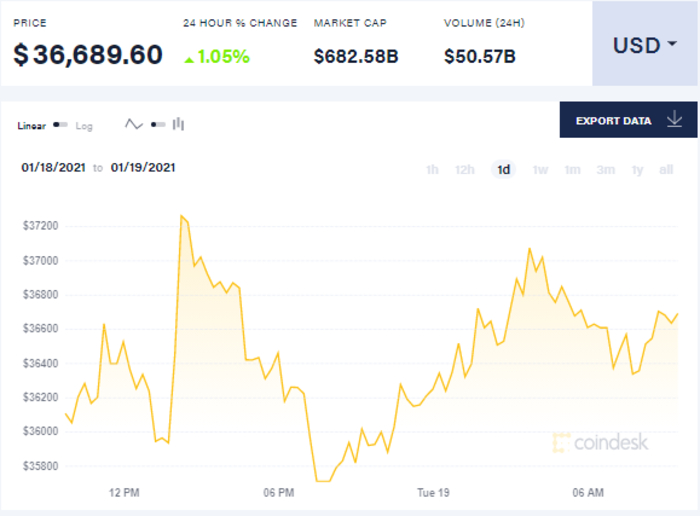Open the start date 01/18/2021 picker

tap(53, 168)
